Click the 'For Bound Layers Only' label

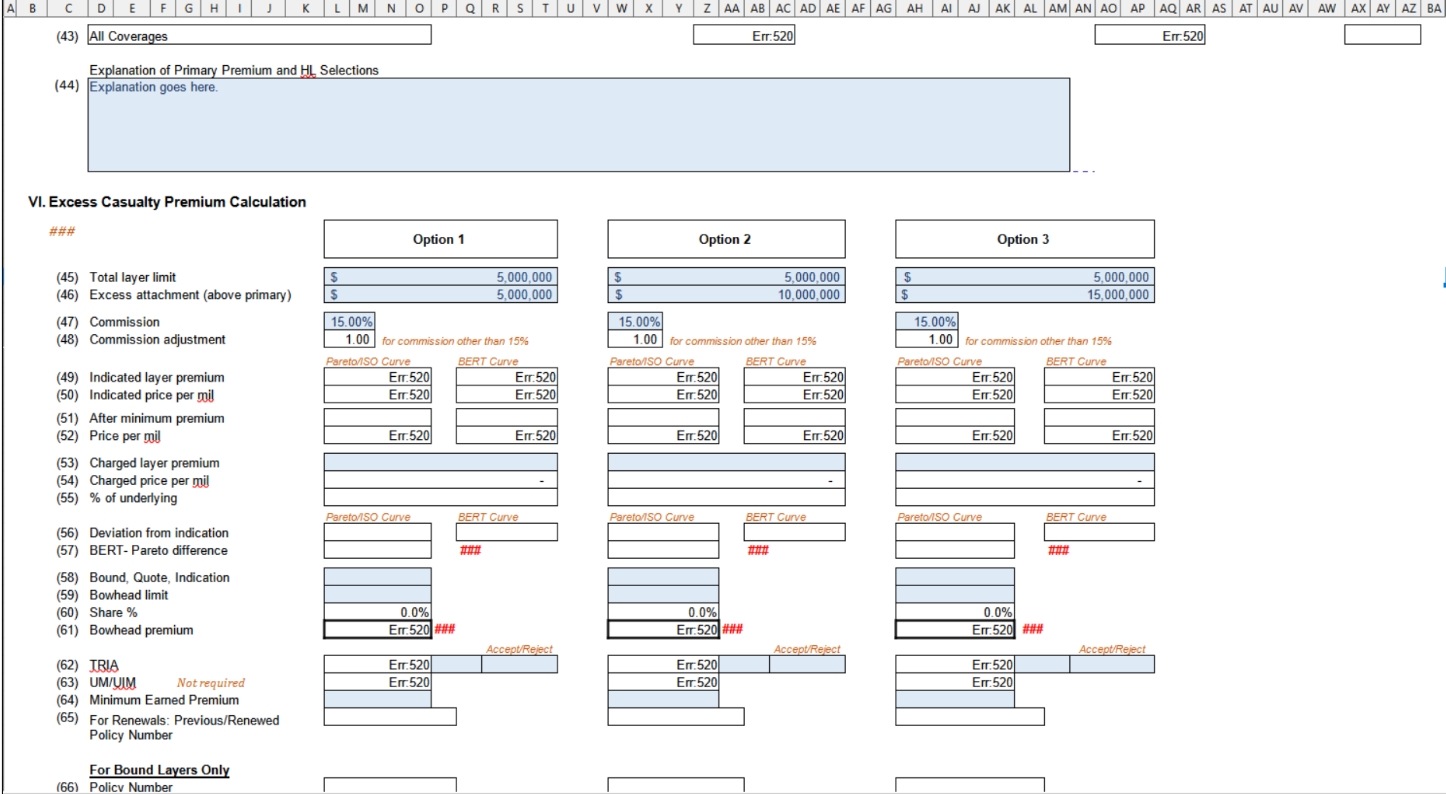point(159,770)
